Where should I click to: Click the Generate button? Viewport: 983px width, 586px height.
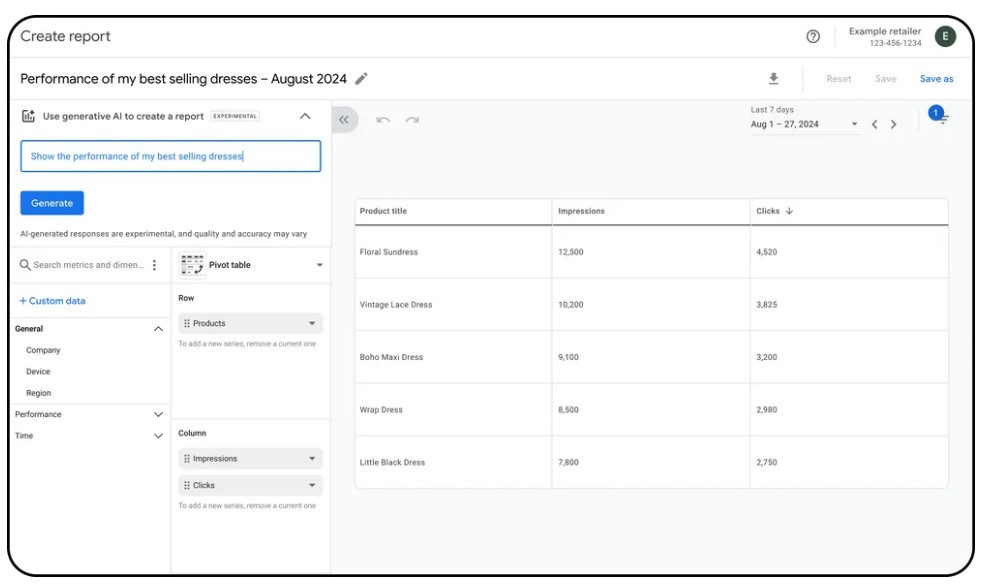click(x=52, y=203)
